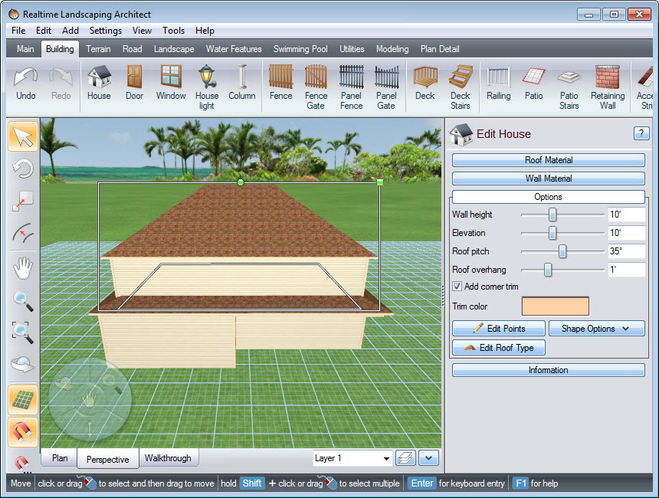Select the pan hand tool
The image size is (659, 498).
click(23, 268)
